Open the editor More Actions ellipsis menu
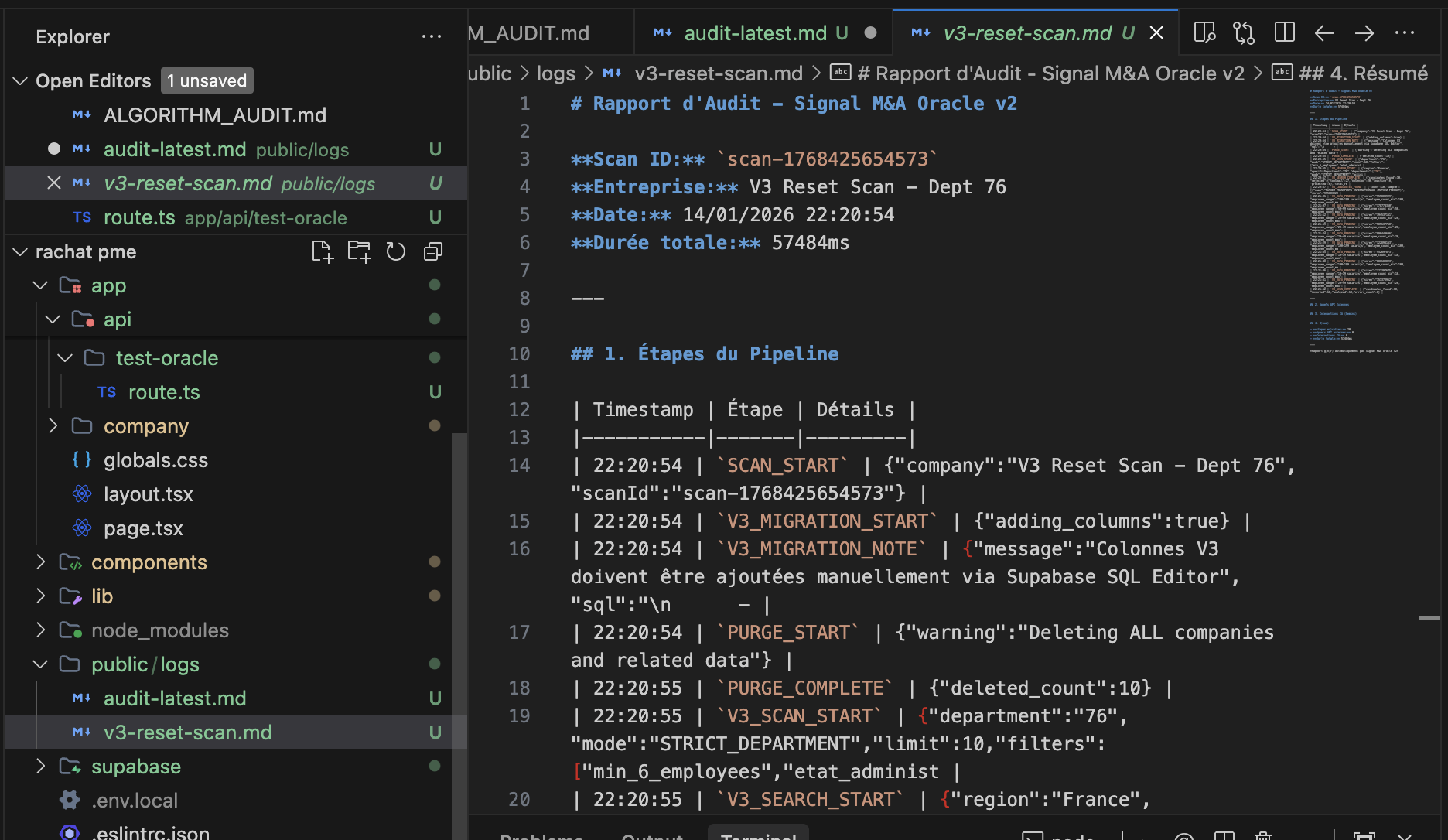Image resolution: width=1448 pixels, height=840 pixels. point(1405,32)
